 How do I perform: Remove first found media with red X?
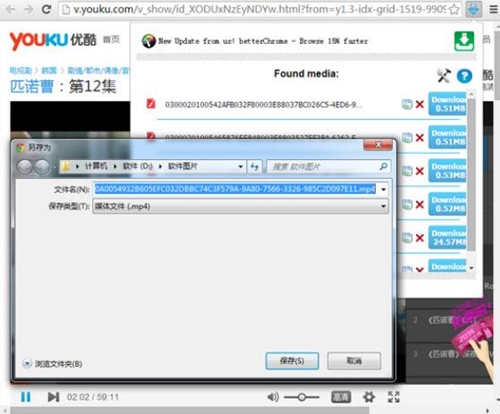[x=420, y=105]
